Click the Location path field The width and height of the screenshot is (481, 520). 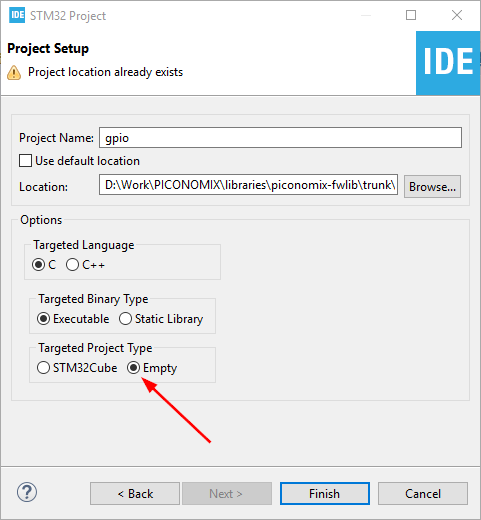pyautogui.click(x=248, y=184)
